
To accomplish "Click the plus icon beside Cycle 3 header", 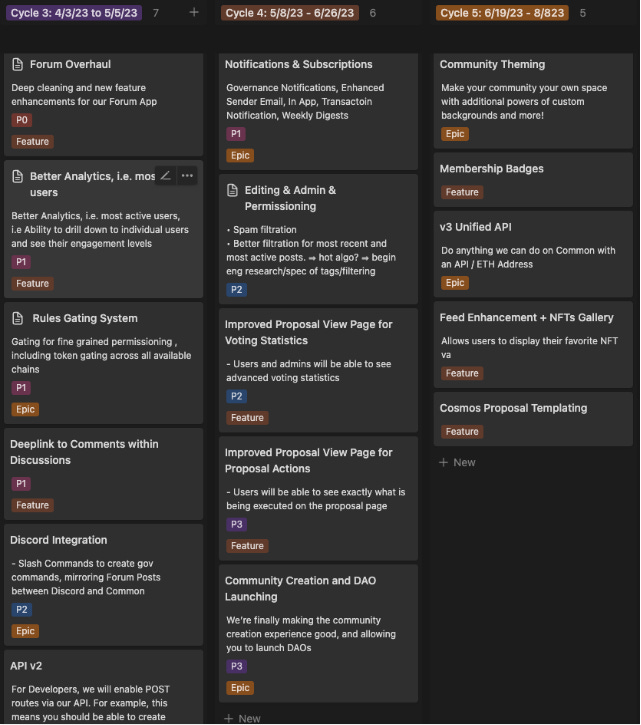I will click(x=194, y=12).
